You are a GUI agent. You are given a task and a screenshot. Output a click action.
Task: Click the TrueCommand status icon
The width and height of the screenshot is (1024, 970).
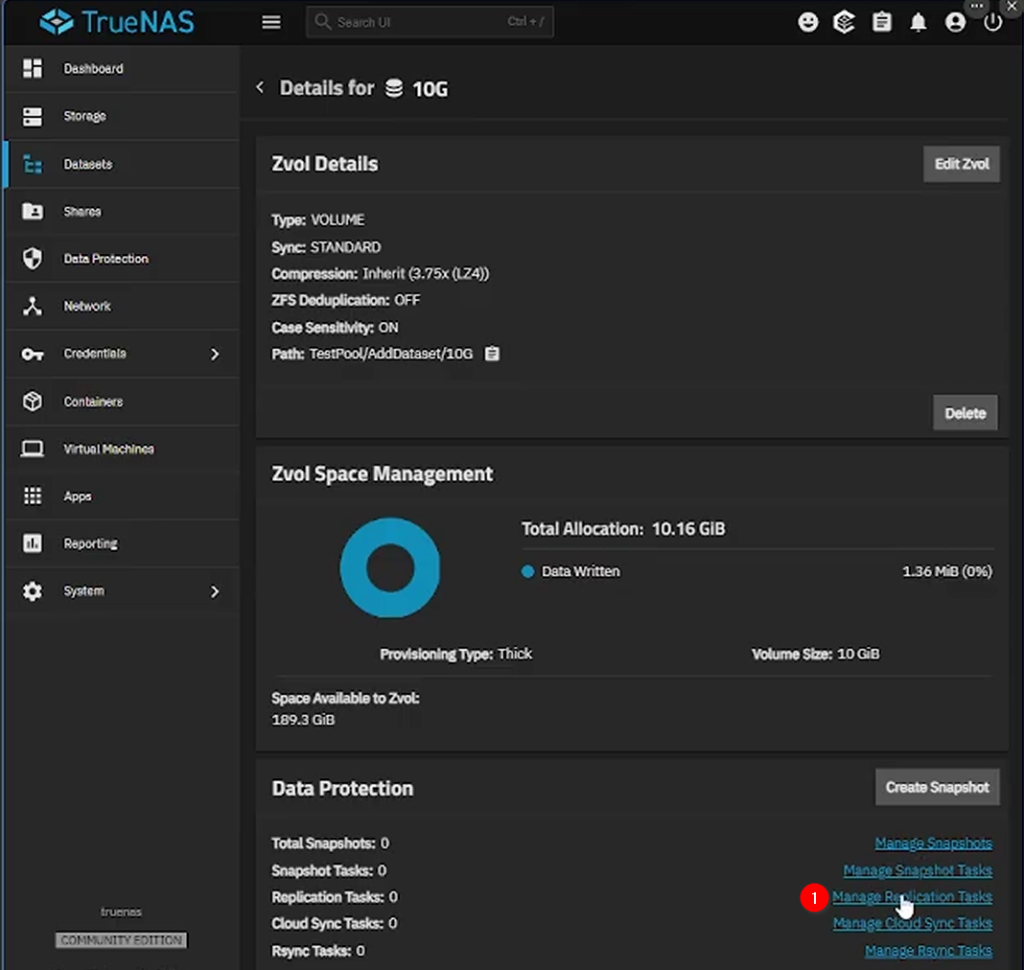point(844,22)
